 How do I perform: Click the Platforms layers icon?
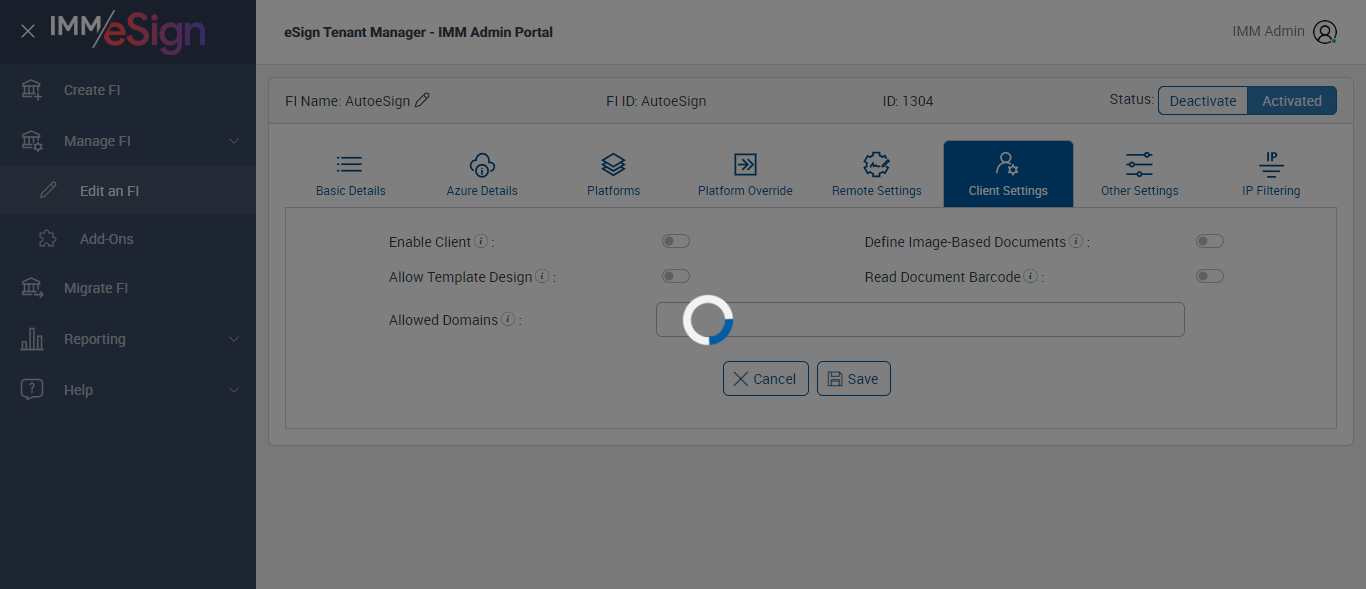pos(613,165)
